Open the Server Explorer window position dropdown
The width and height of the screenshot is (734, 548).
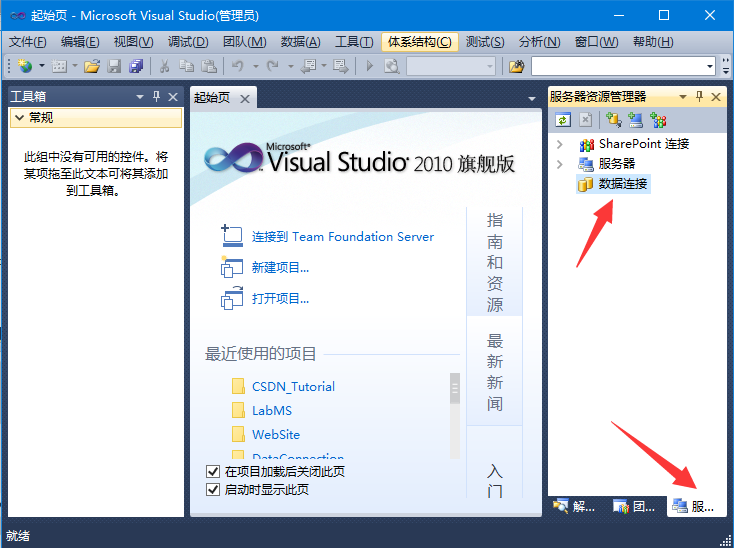(x=683, y=97)
